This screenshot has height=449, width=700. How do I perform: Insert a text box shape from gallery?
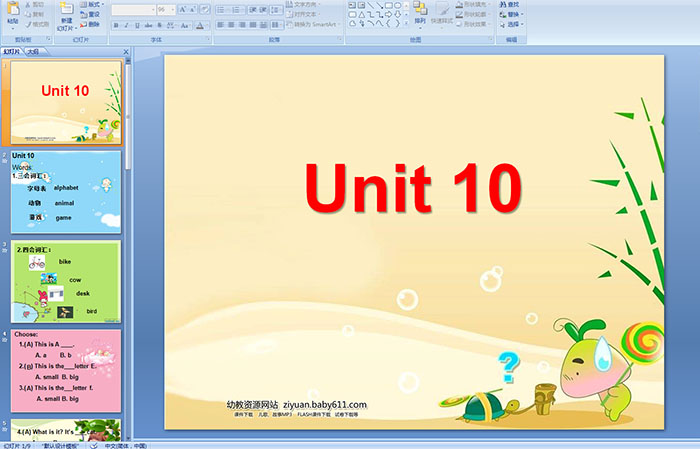click(352, 5)
